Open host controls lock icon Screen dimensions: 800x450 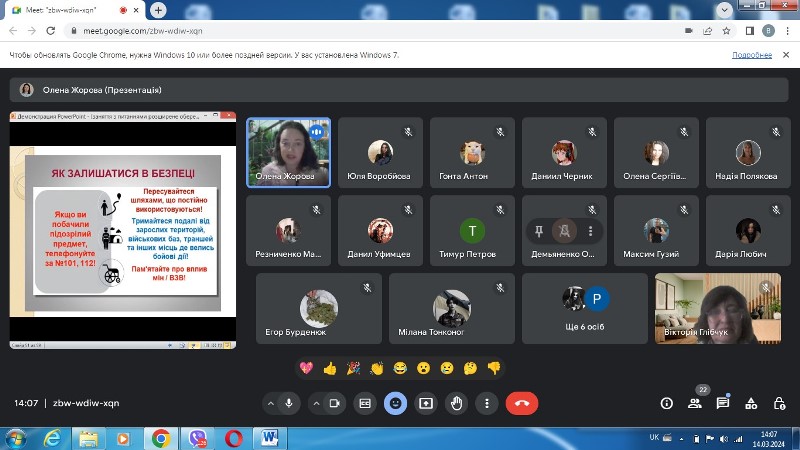coord(779,404)
